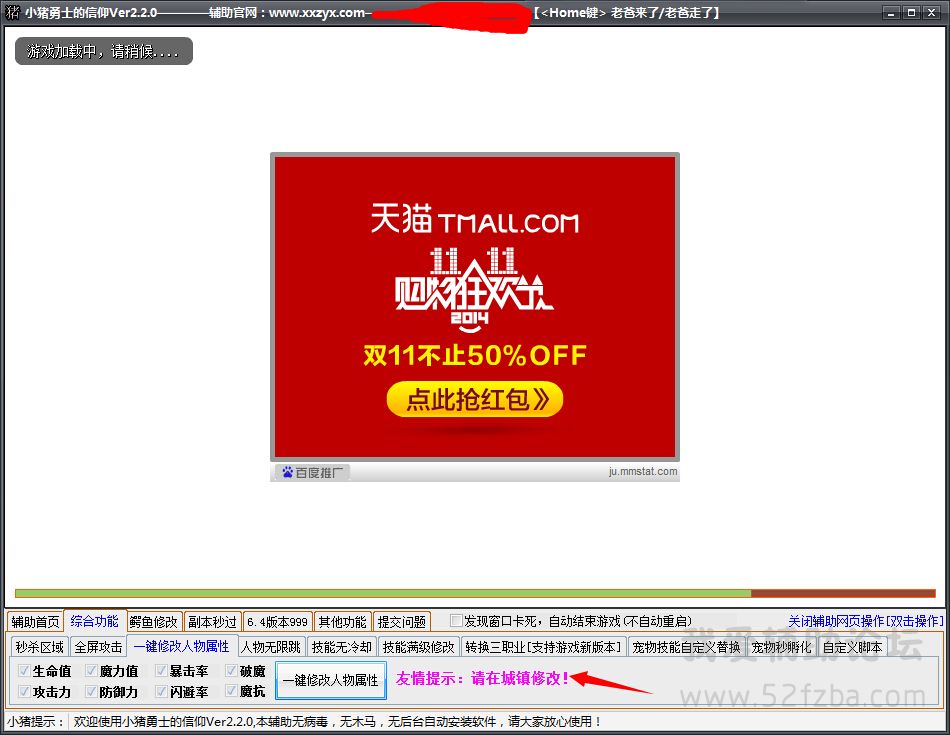Enable 发现窗口卡死 auto end game checkbox

coord(456,620)
